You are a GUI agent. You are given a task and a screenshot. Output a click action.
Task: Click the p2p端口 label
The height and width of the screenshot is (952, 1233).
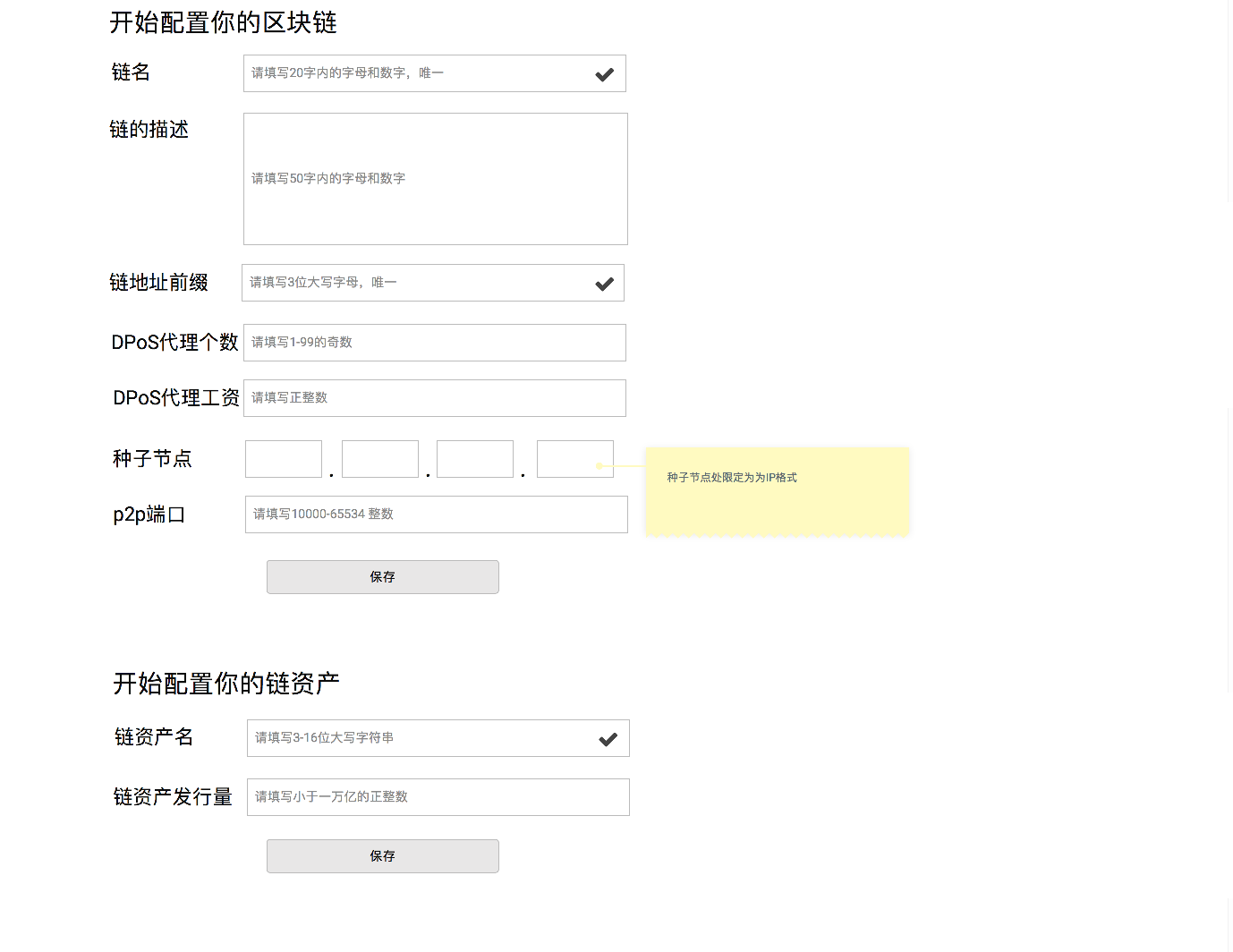coord(149,514)
